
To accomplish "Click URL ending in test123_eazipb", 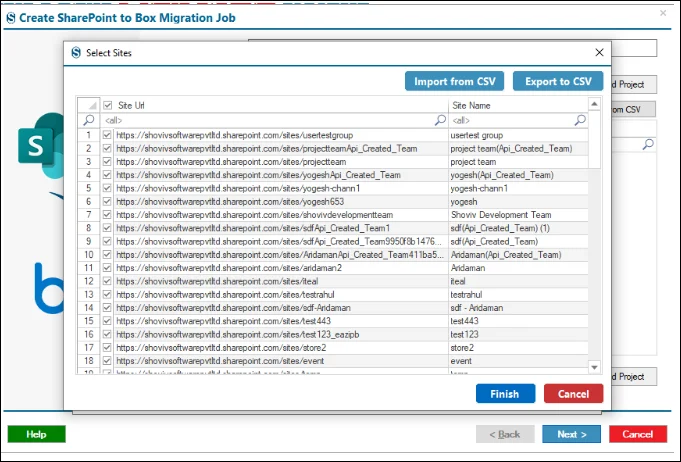I will tap(238, 334).
